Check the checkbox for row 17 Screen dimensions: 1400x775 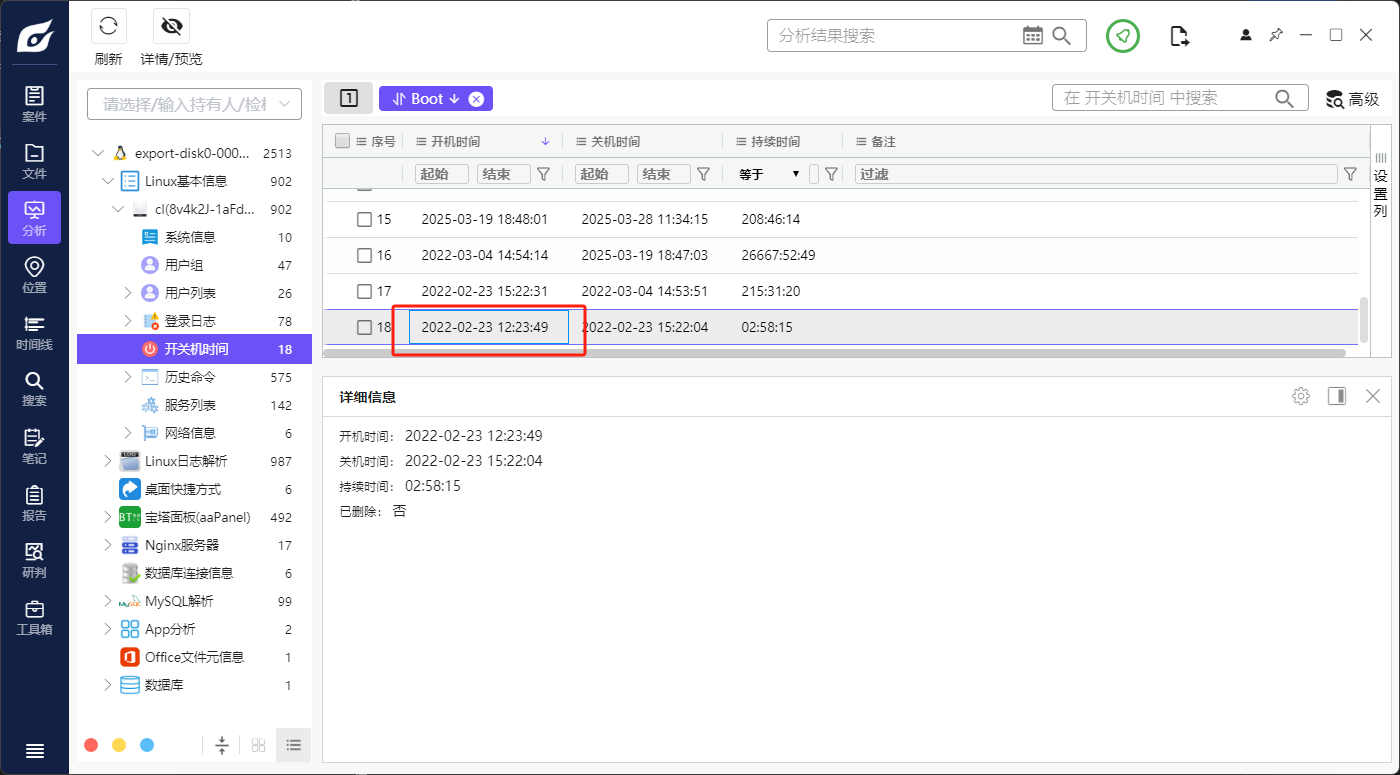365,291
